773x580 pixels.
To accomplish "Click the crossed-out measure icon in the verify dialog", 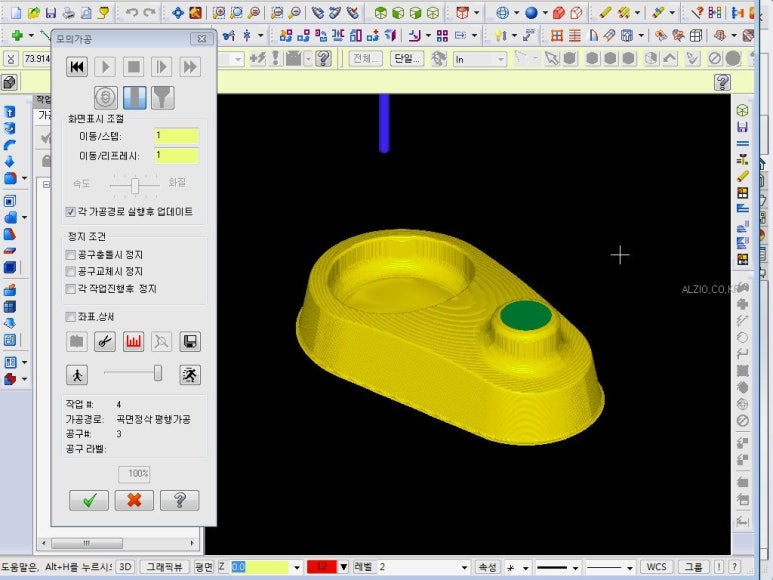I will click(x=161, y=341).
